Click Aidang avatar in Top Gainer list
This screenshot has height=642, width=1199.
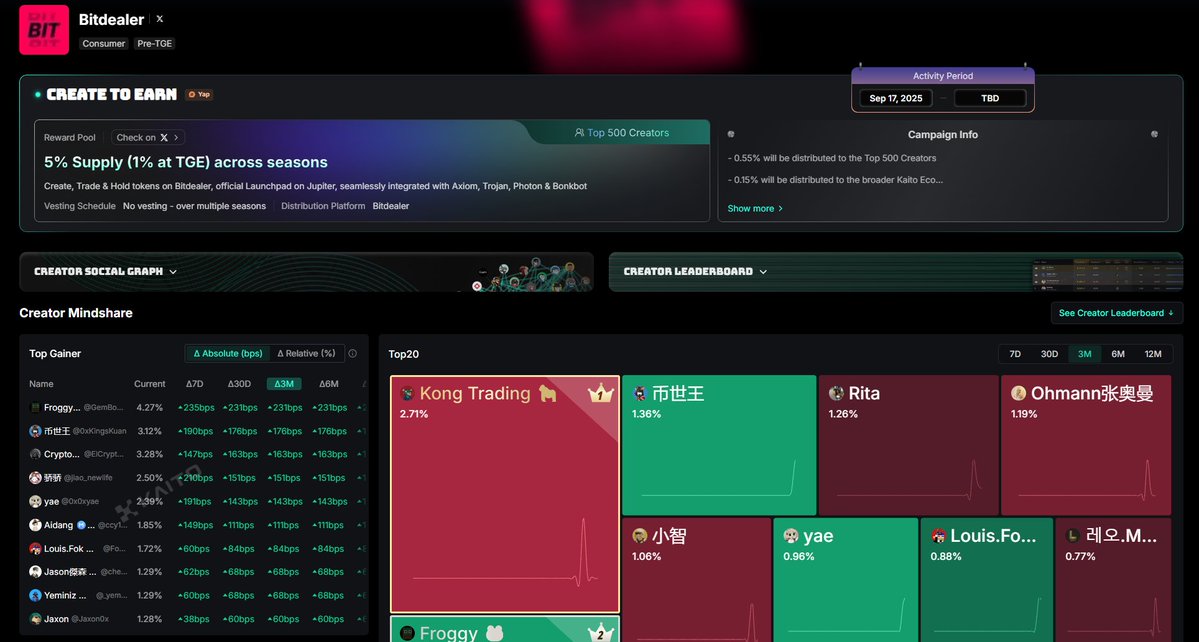pos(35,525)
